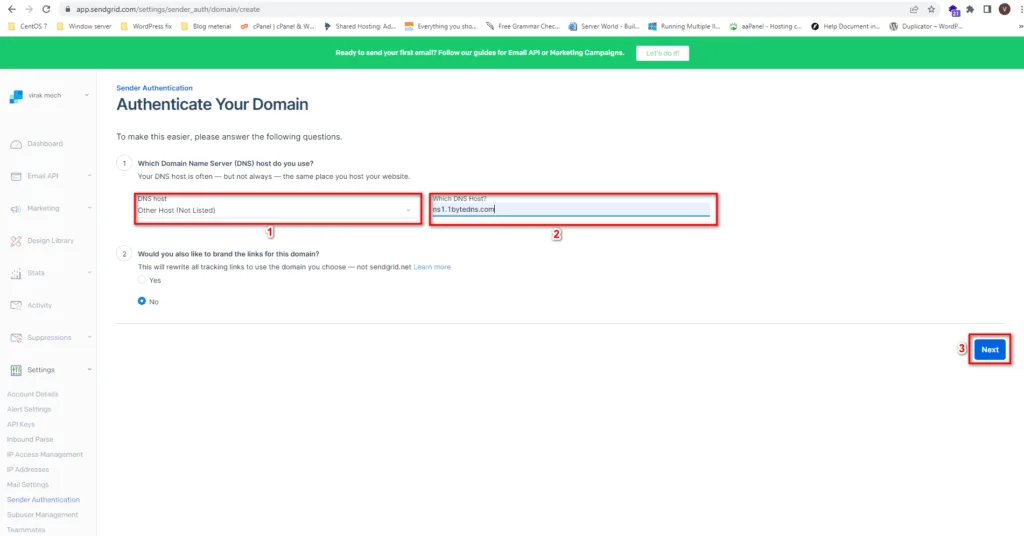The image size is (1024, 536).
Task: Open IP Addresses settings page
Action: pos(27,469)
